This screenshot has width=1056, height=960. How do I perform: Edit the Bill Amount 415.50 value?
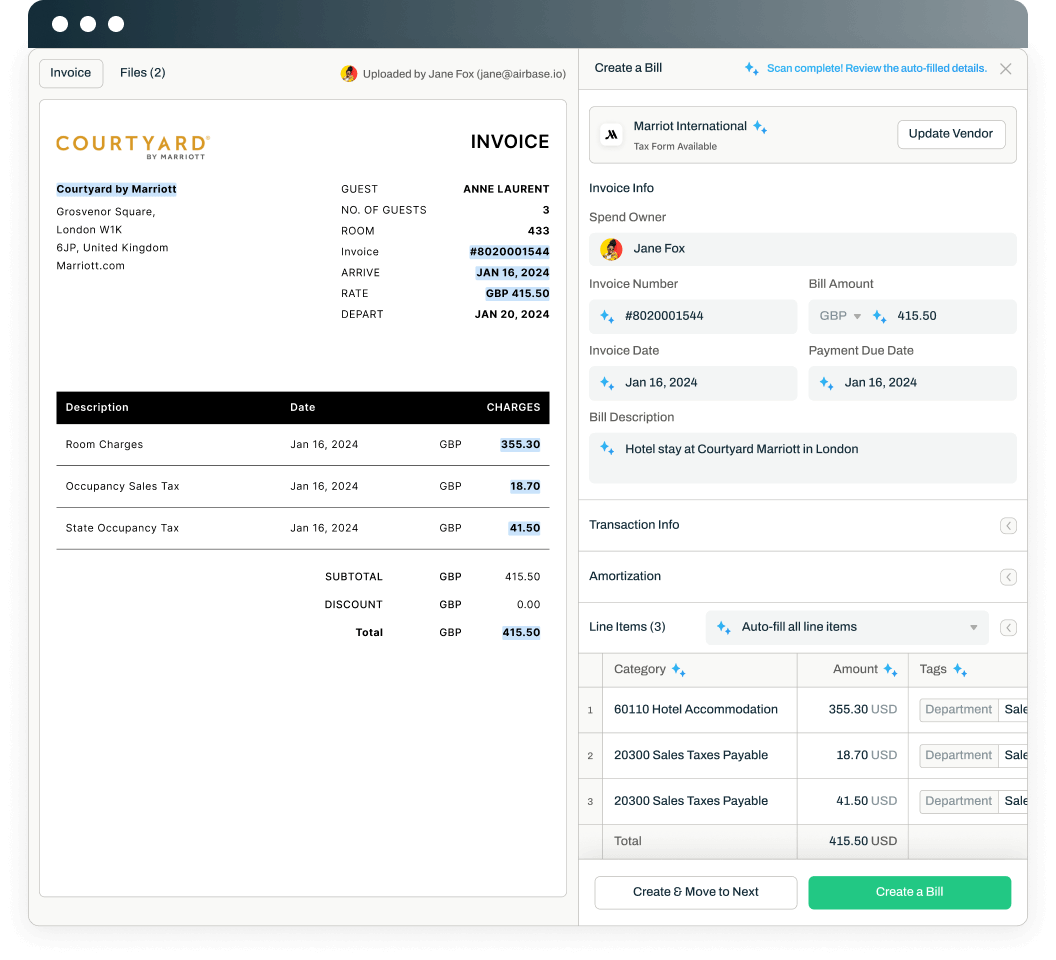click(917, 316)
